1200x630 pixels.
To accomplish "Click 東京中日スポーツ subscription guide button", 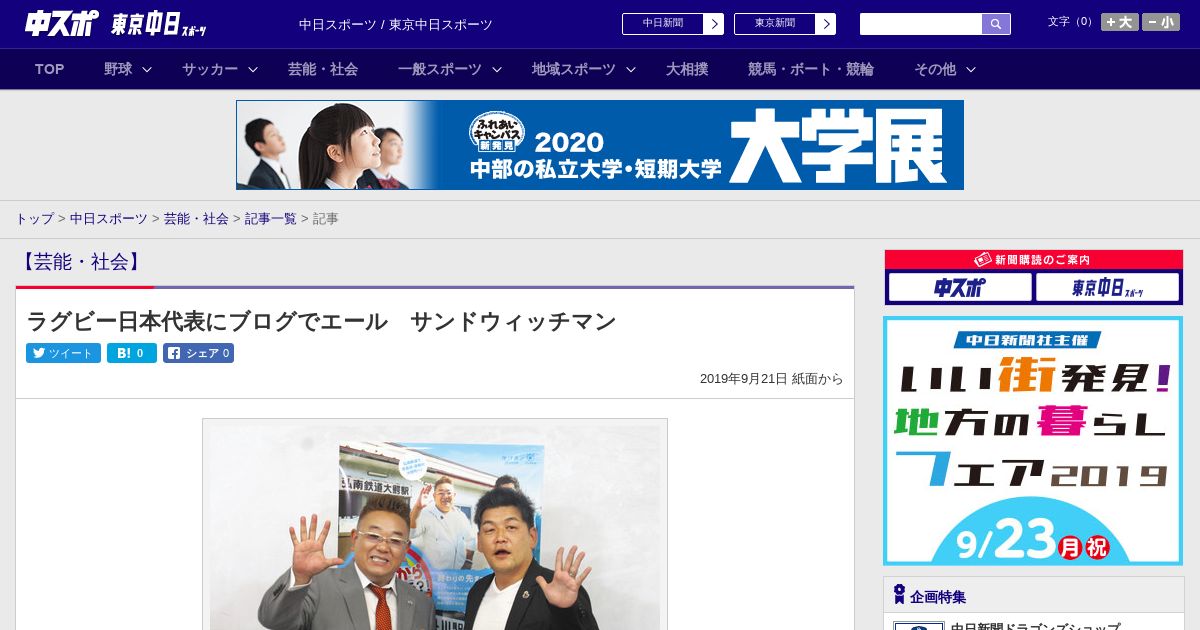I will tap(1108, 288).
